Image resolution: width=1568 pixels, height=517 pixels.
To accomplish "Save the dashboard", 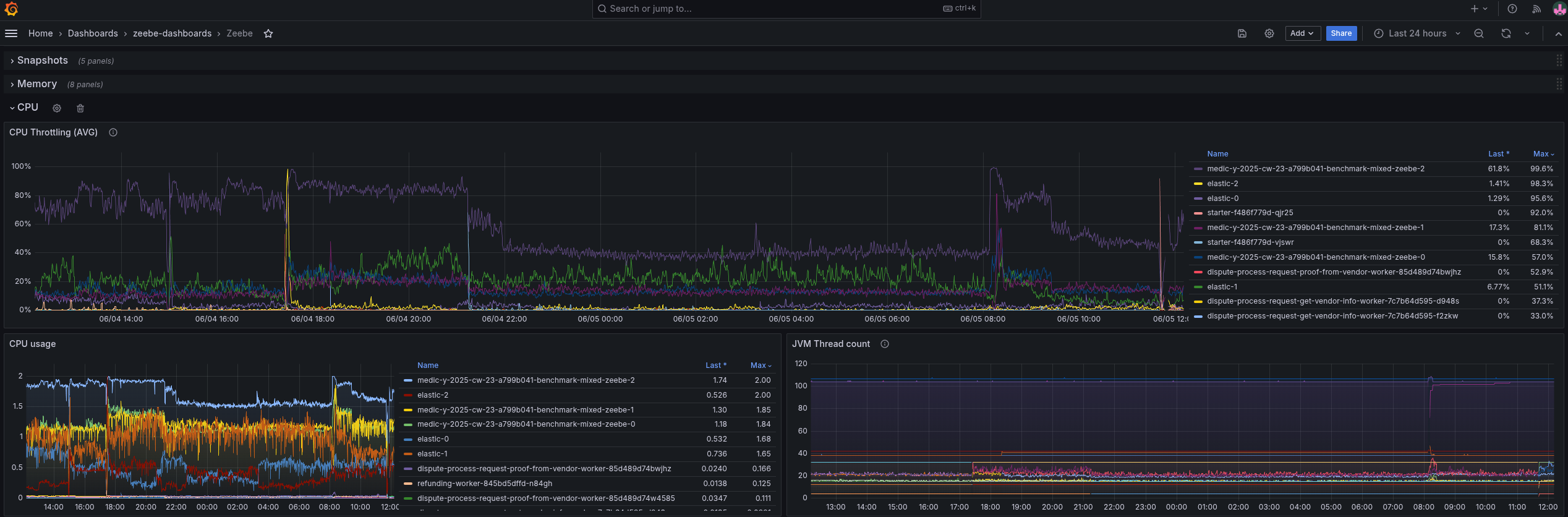I will click(x=1242, y=33).
